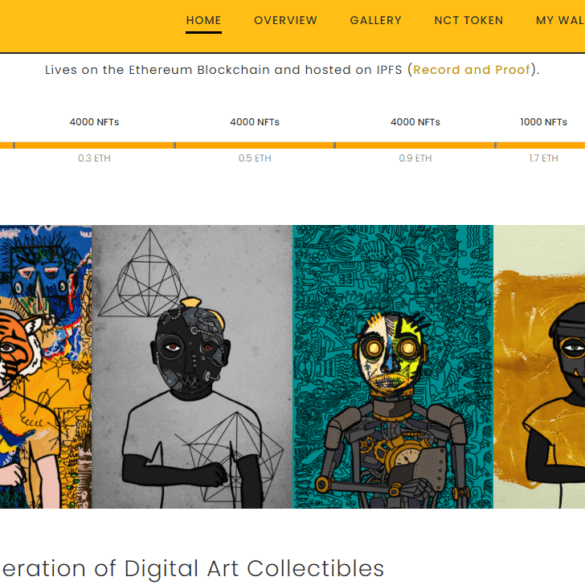585x585 pixels.
Task: Click the 4000 NFTs label above 0.5 ETH
Action: pos(255,122)
